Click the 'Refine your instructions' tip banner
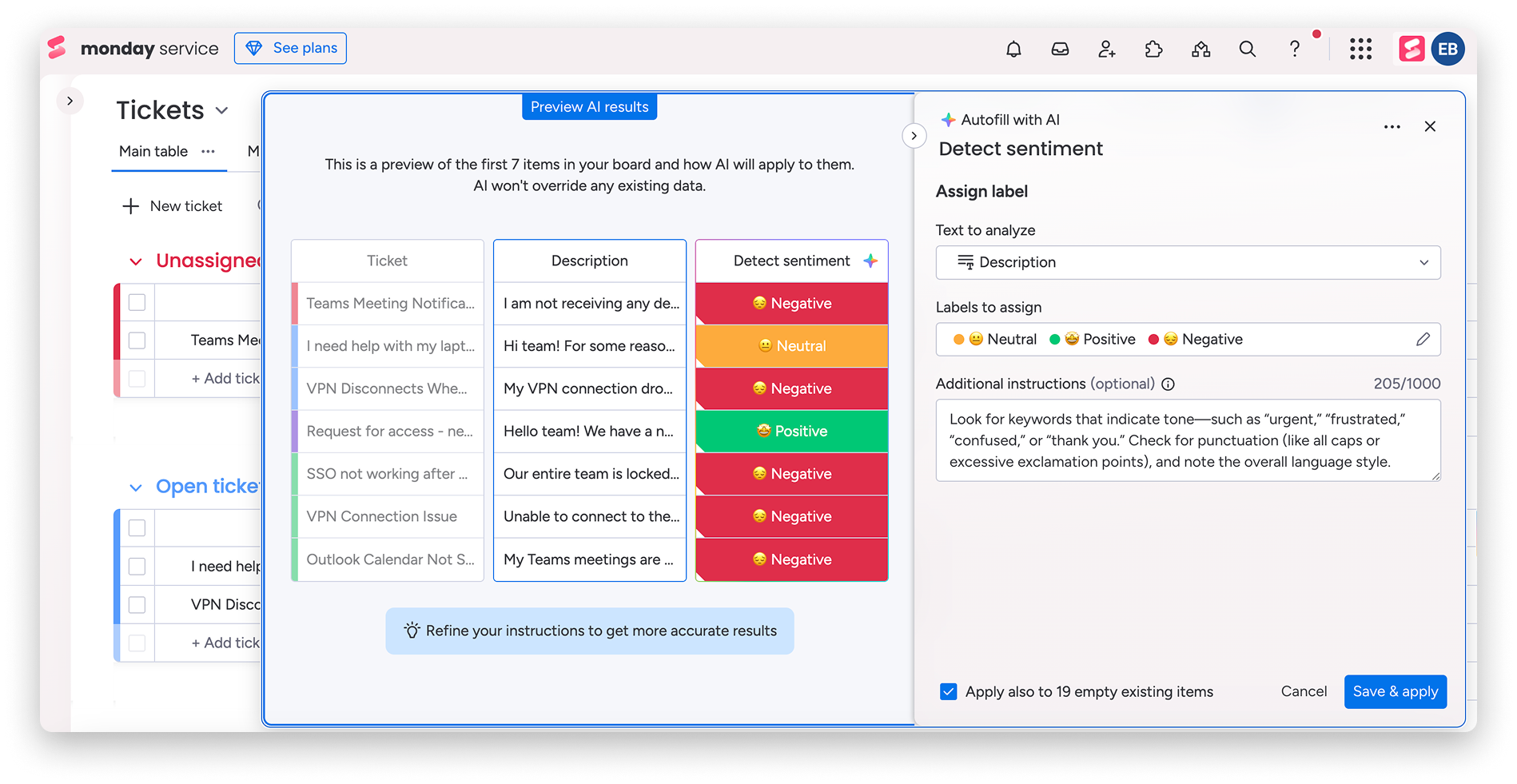 tap(590, 631)
